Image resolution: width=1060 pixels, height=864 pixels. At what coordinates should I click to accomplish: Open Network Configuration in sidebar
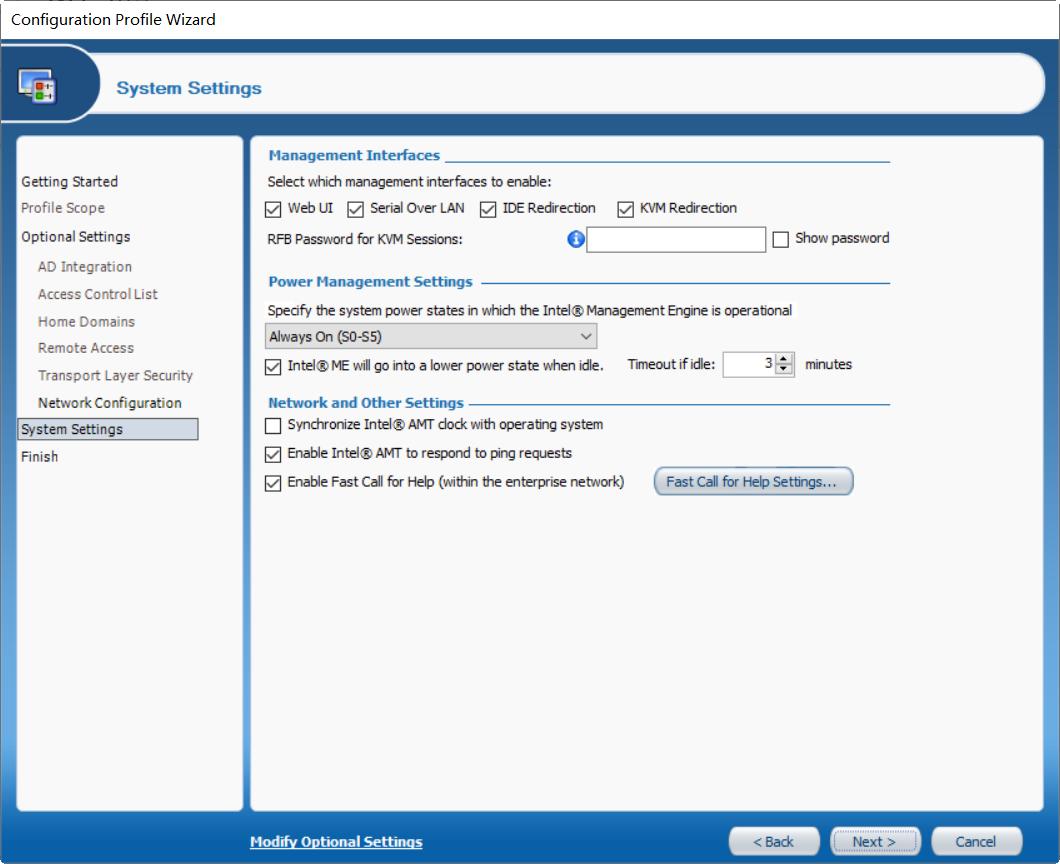tap(109, 403)
